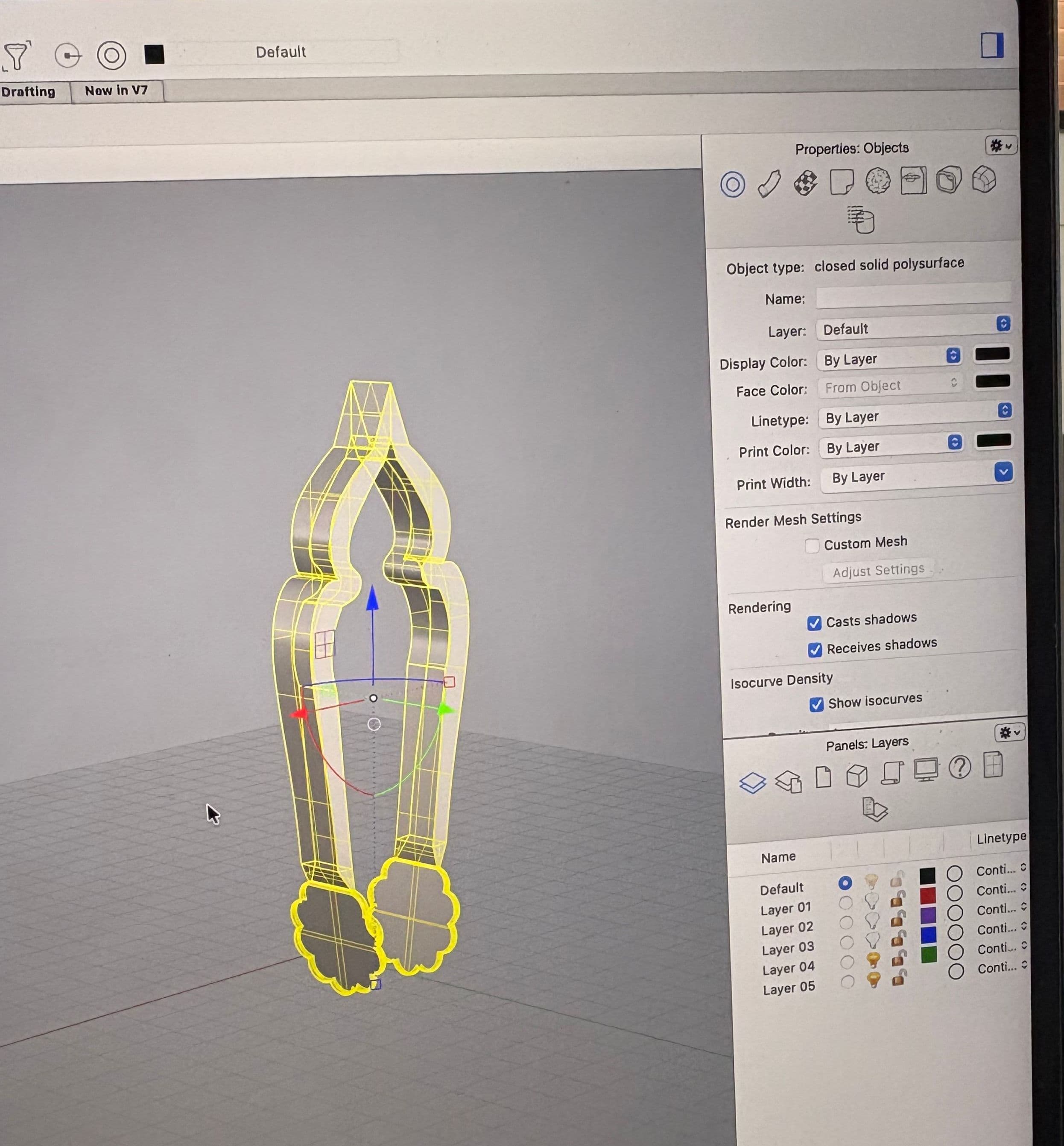Switch to the New in V7 tab
The height and width of the screenshot is (1146, 1064).
pyautogui.click(x=117, y=91)
